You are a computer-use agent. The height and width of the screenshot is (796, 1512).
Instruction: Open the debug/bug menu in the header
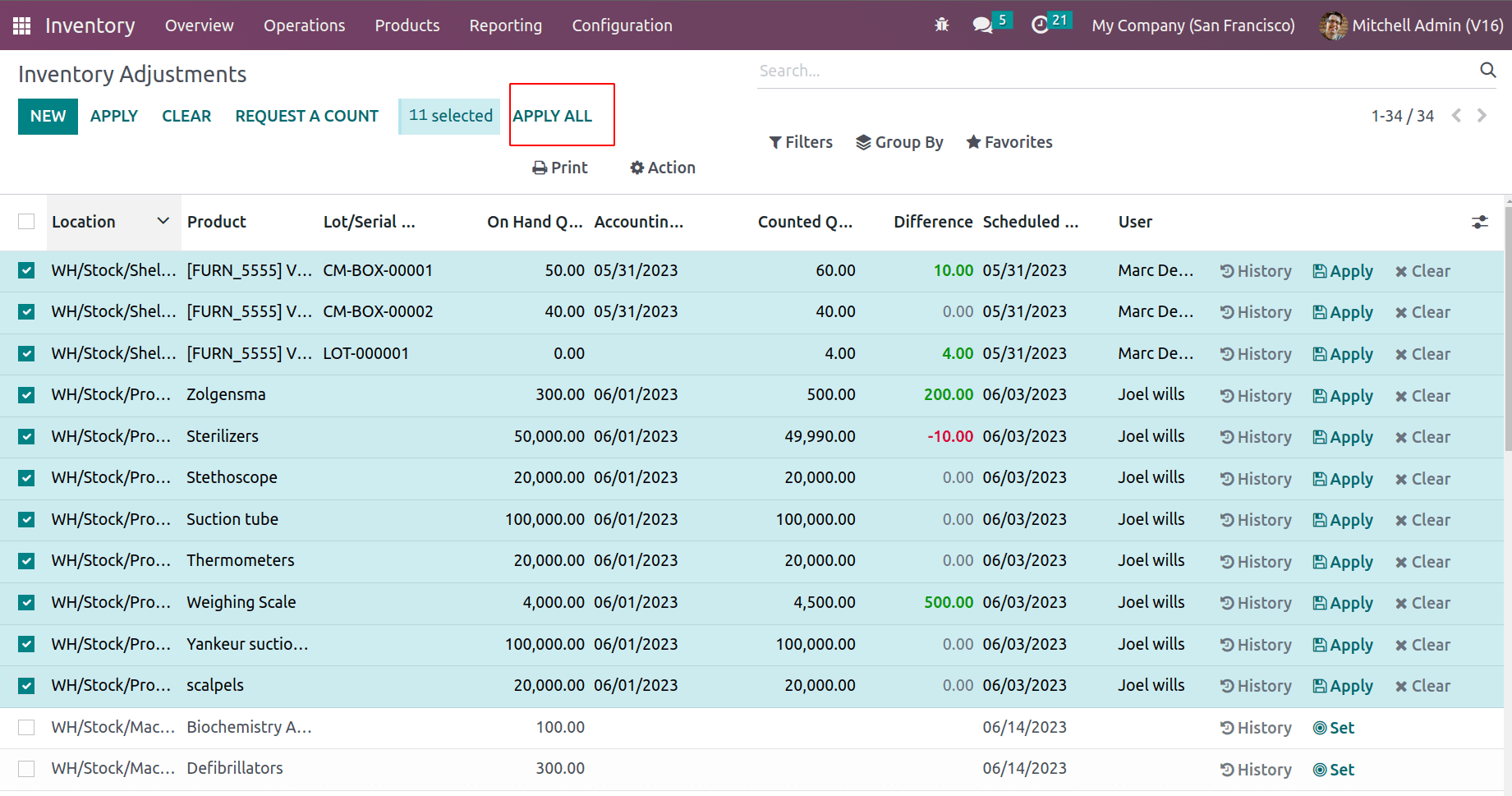click(x=941, y=25)
